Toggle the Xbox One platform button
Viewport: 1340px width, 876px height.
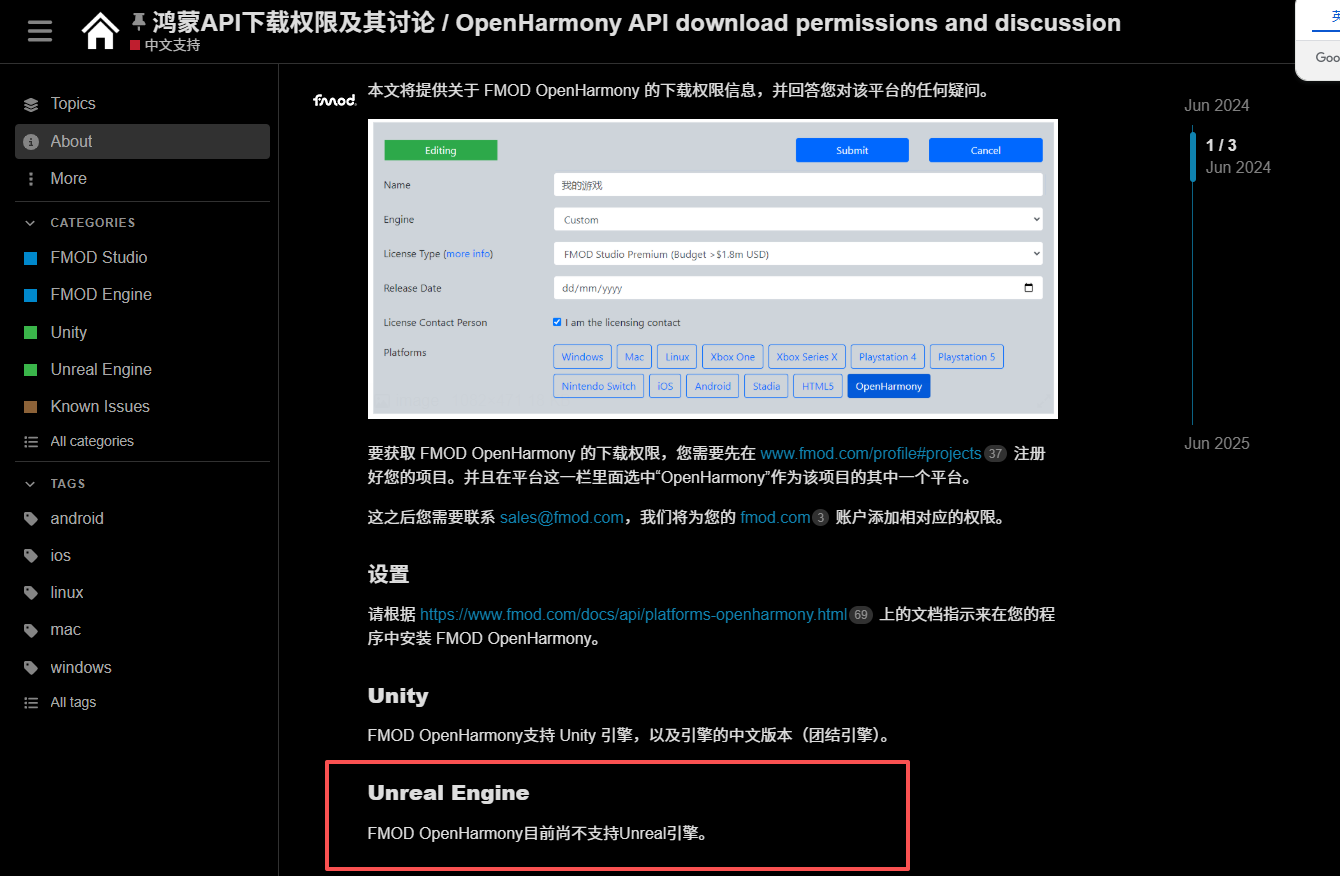click(733, 357)
